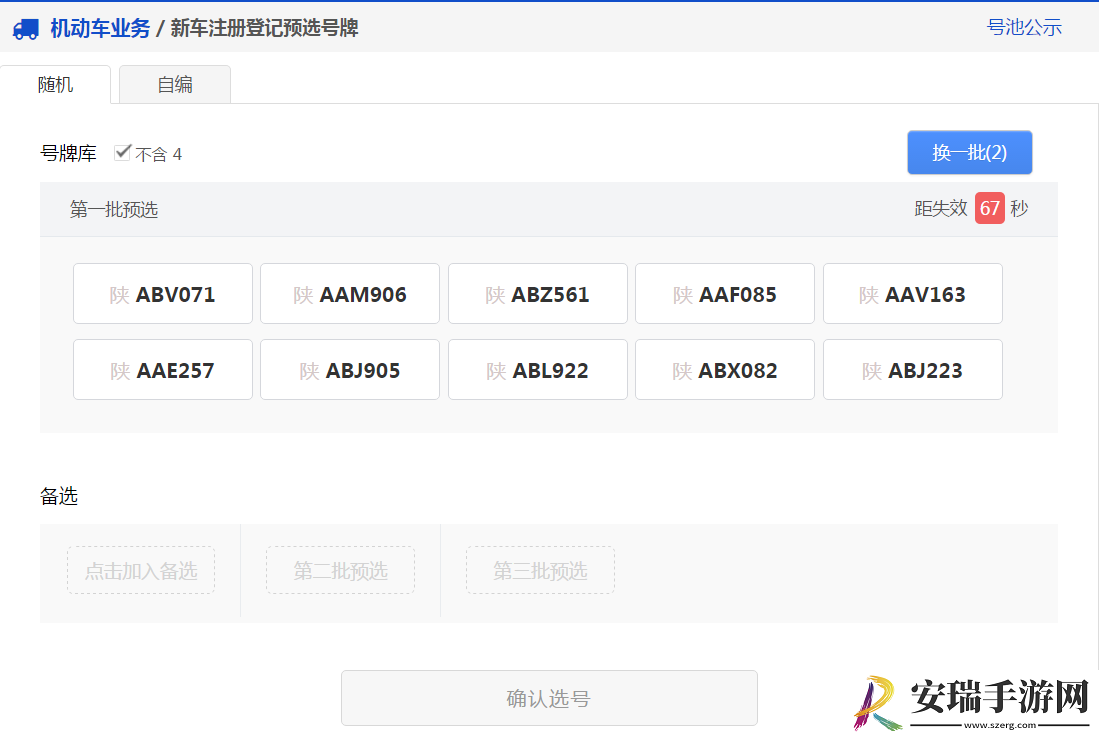Viewport: 1100px width, 737px height.
Task: Click the red 67 countdown badge
Action: click(x=989, y=208)
